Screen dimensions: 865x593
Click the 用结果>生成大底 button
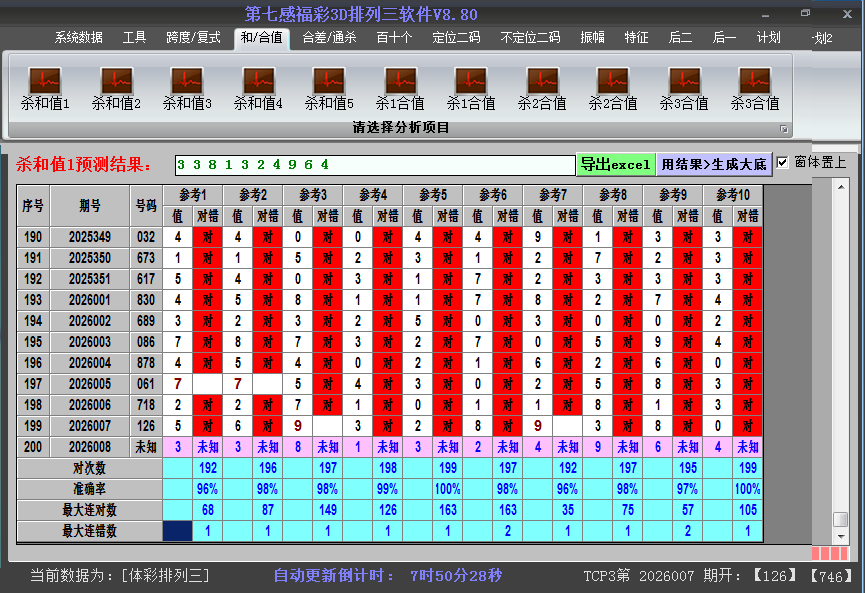(x=714, y=164)
